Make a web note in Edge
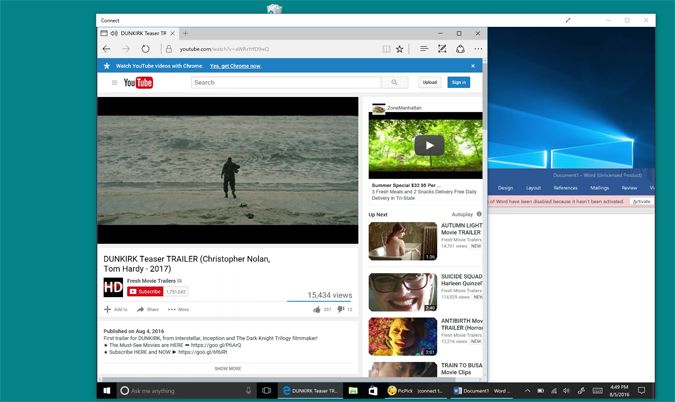This screenshot has height=402, width=675. (442, 49)
